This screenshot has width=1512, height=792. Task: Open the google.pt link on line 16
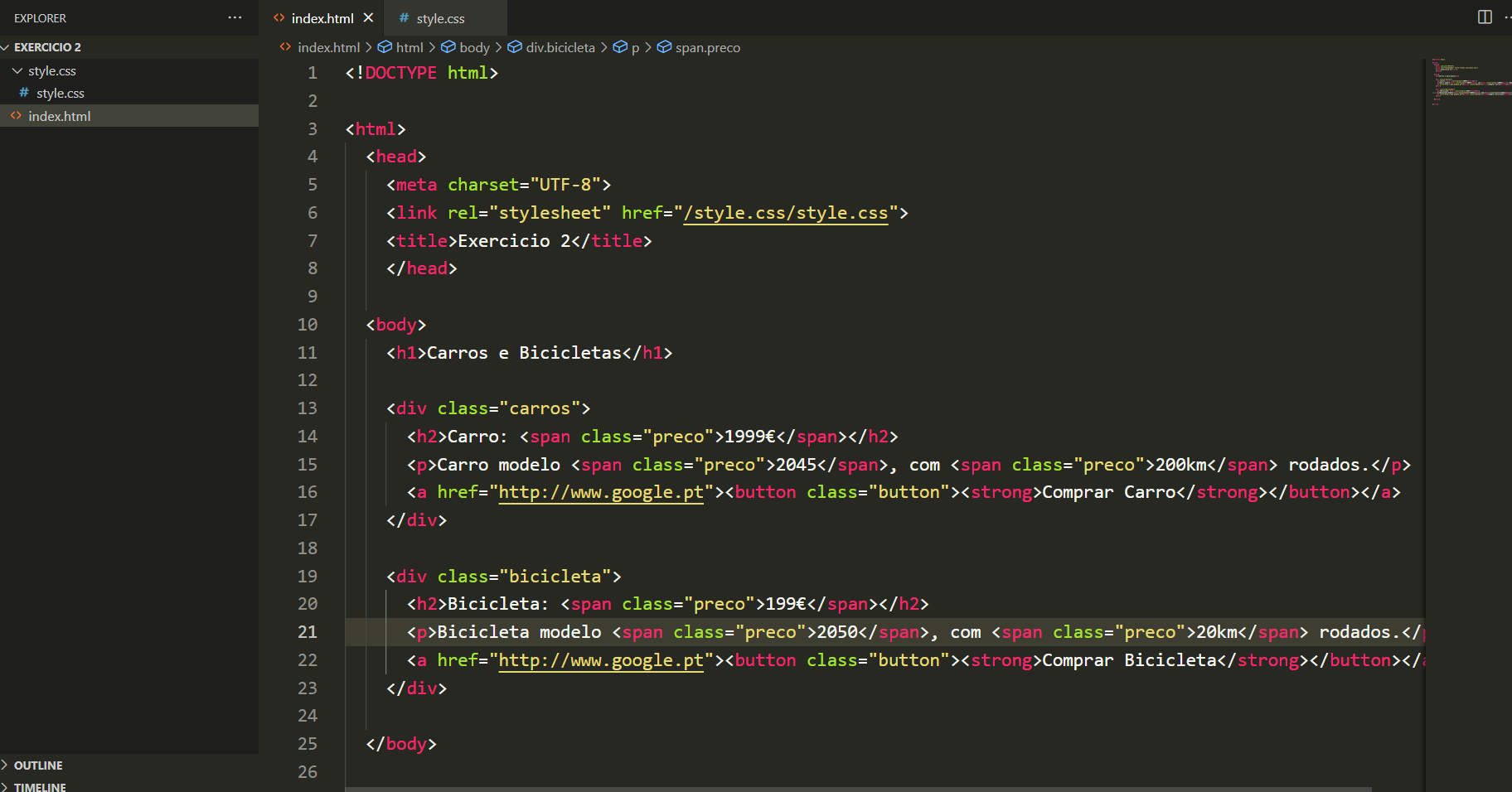click(x=601, y=492)
